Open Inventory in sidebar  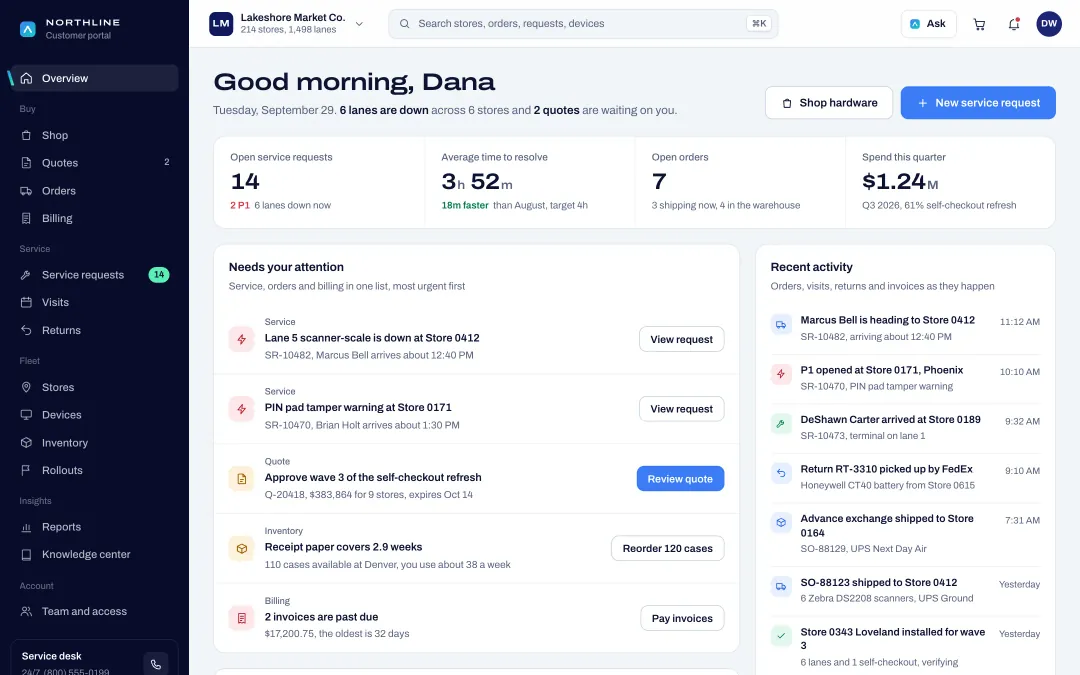[x=94, y=443]
